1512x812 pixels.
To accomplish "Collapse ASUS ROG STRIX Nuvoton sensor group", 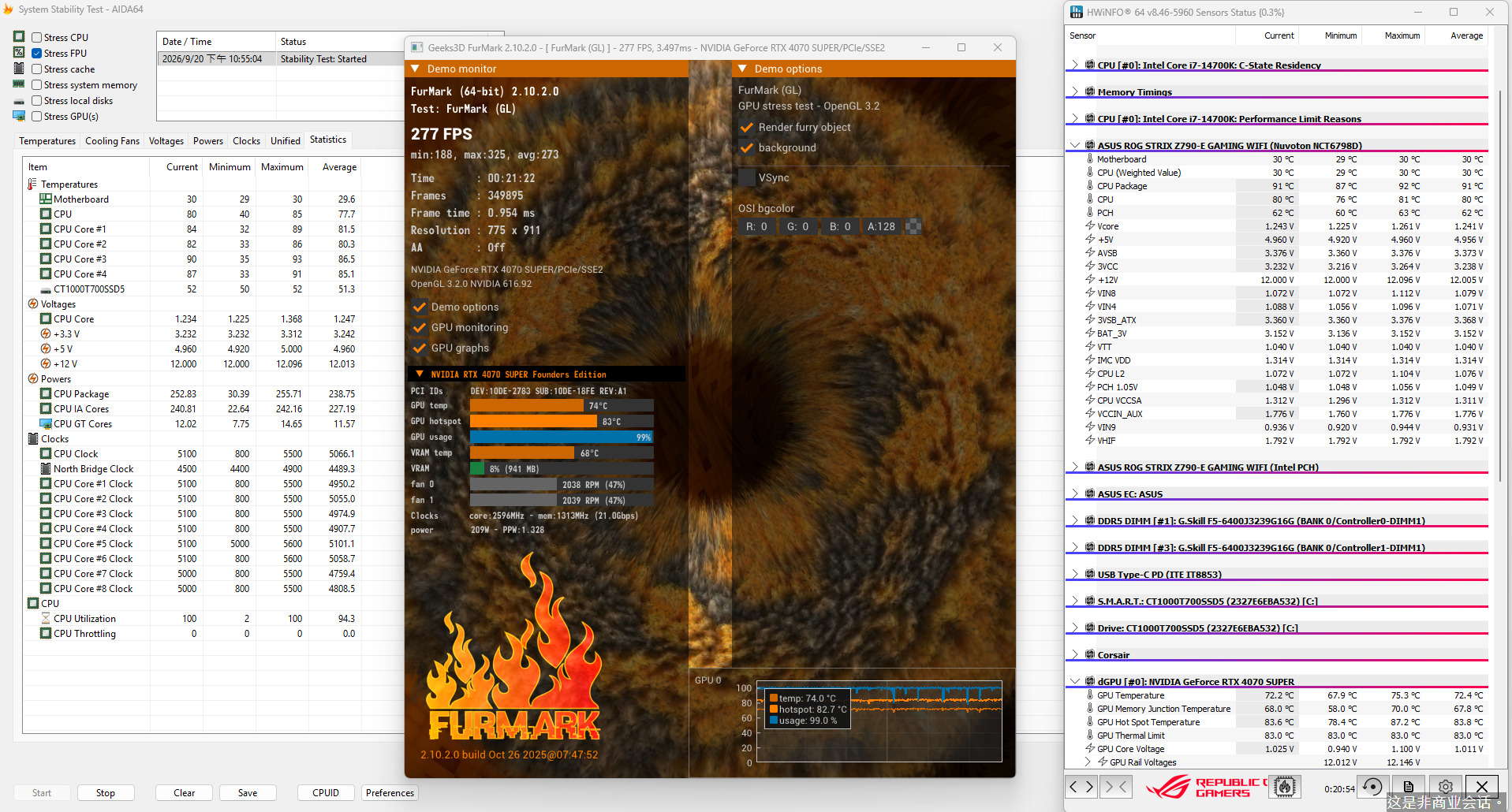I will click(1074, 145).
